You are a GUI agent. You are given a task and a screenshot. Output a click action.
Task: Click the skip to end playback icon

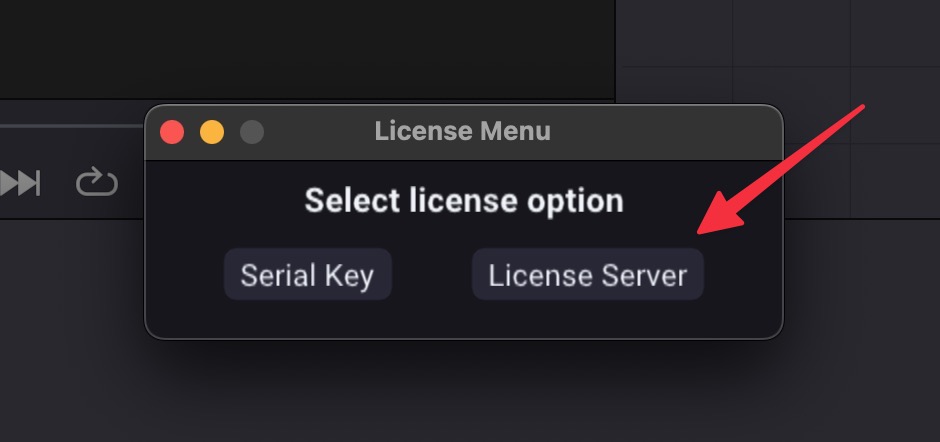(20, 183)
